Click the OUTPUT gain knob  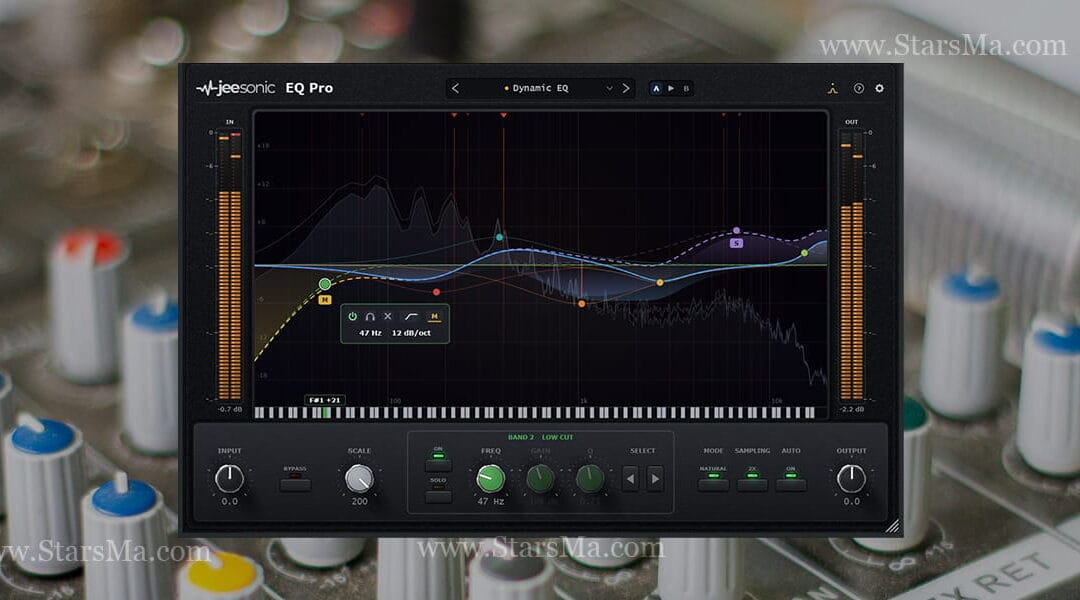851,478
